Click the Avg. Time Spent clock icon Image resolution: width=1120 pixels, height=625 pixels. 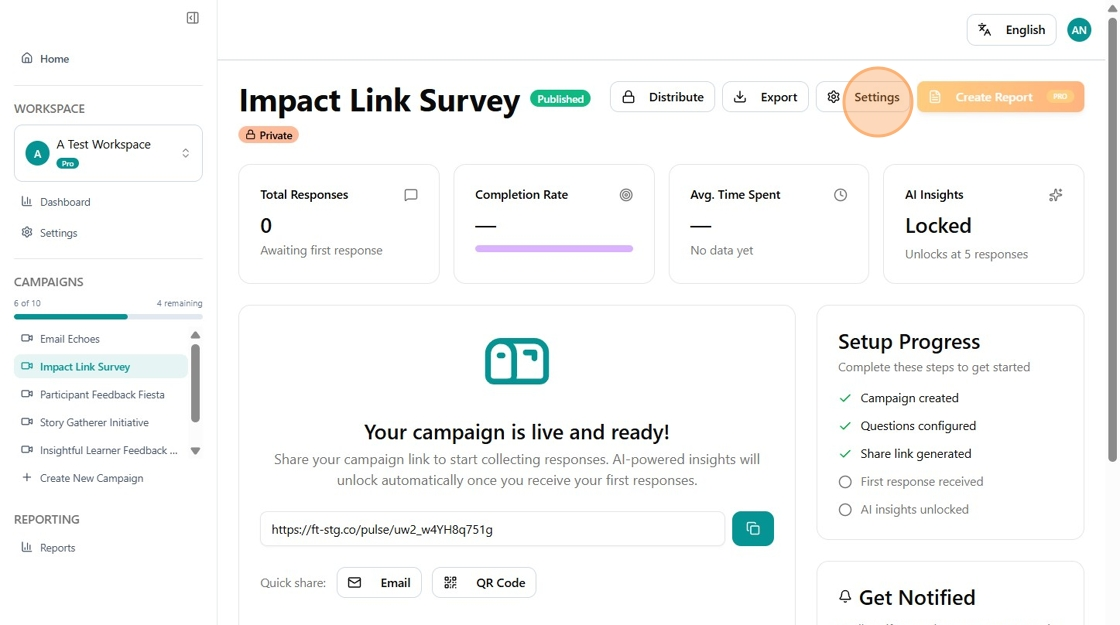(x=841, y=195)
